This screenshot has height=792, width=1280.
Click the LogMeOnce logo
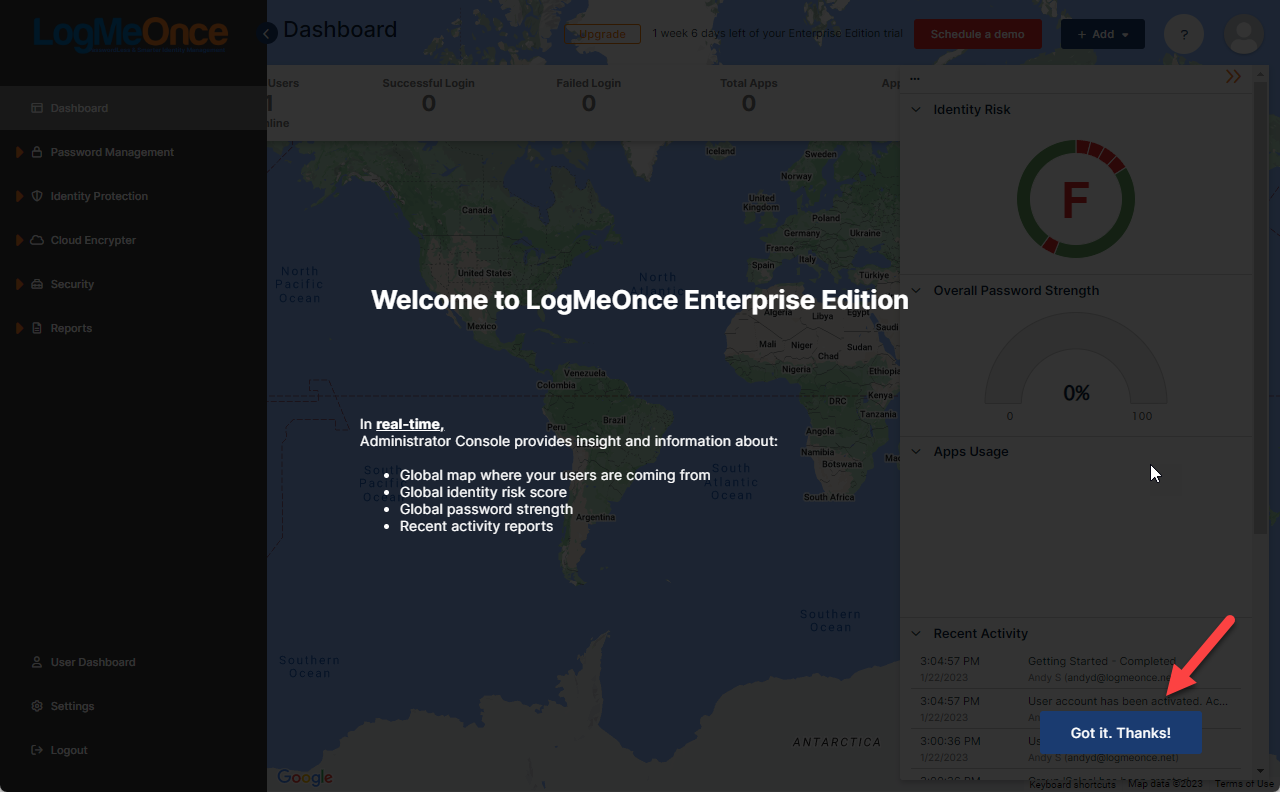tap(131, 33)
